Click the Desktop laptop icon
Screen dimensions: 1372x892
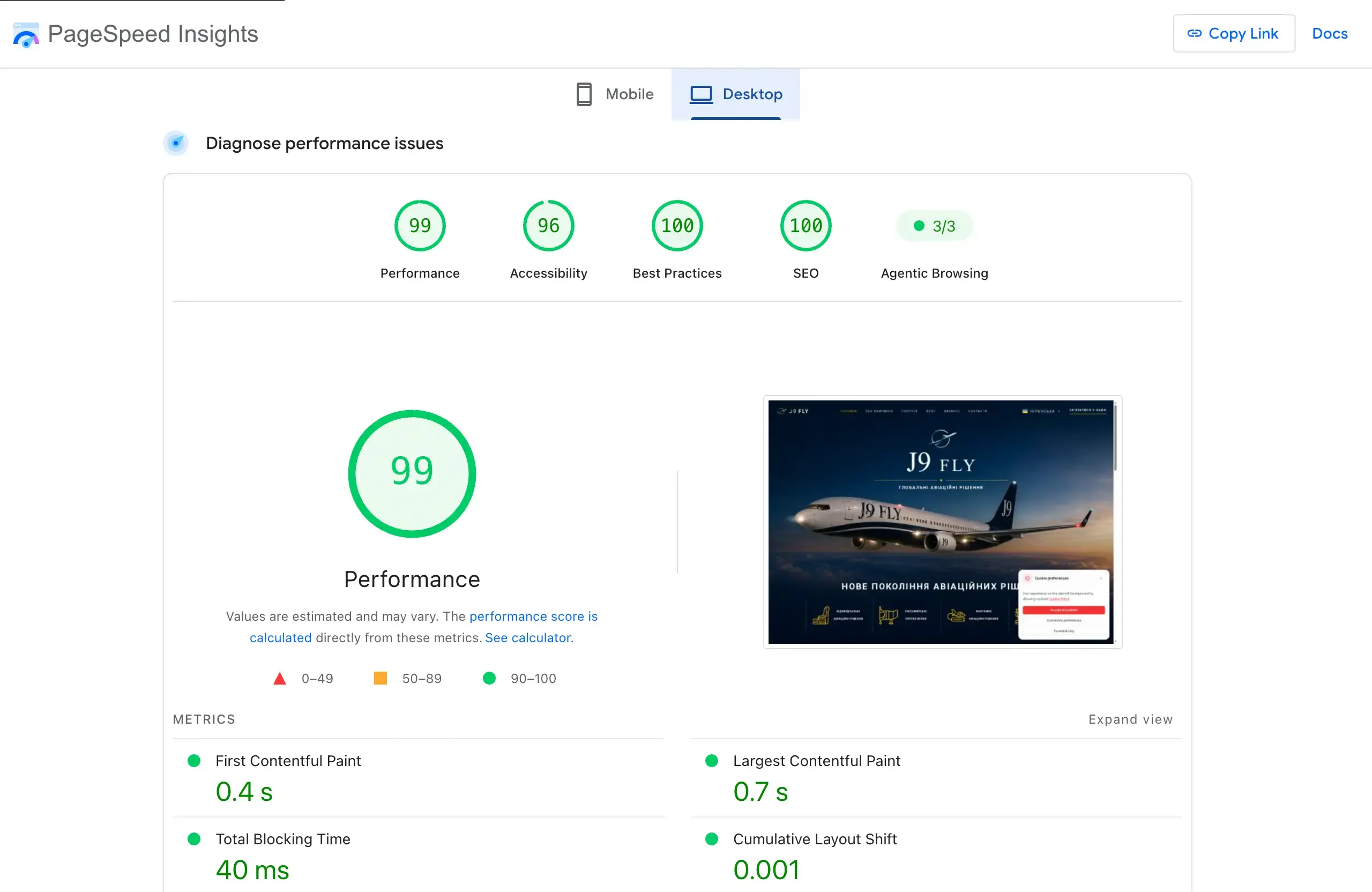click(x=701, y=94)
